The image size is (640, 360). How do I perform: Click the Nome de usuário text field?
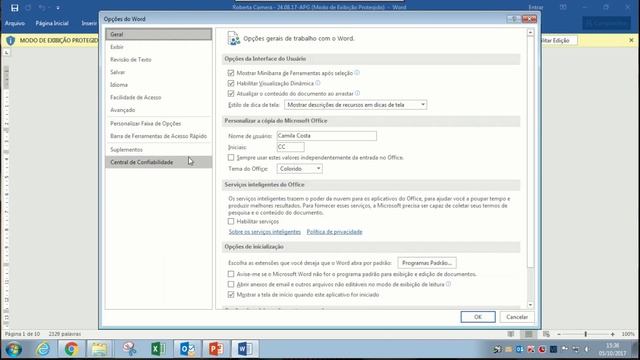coord(327,136)
